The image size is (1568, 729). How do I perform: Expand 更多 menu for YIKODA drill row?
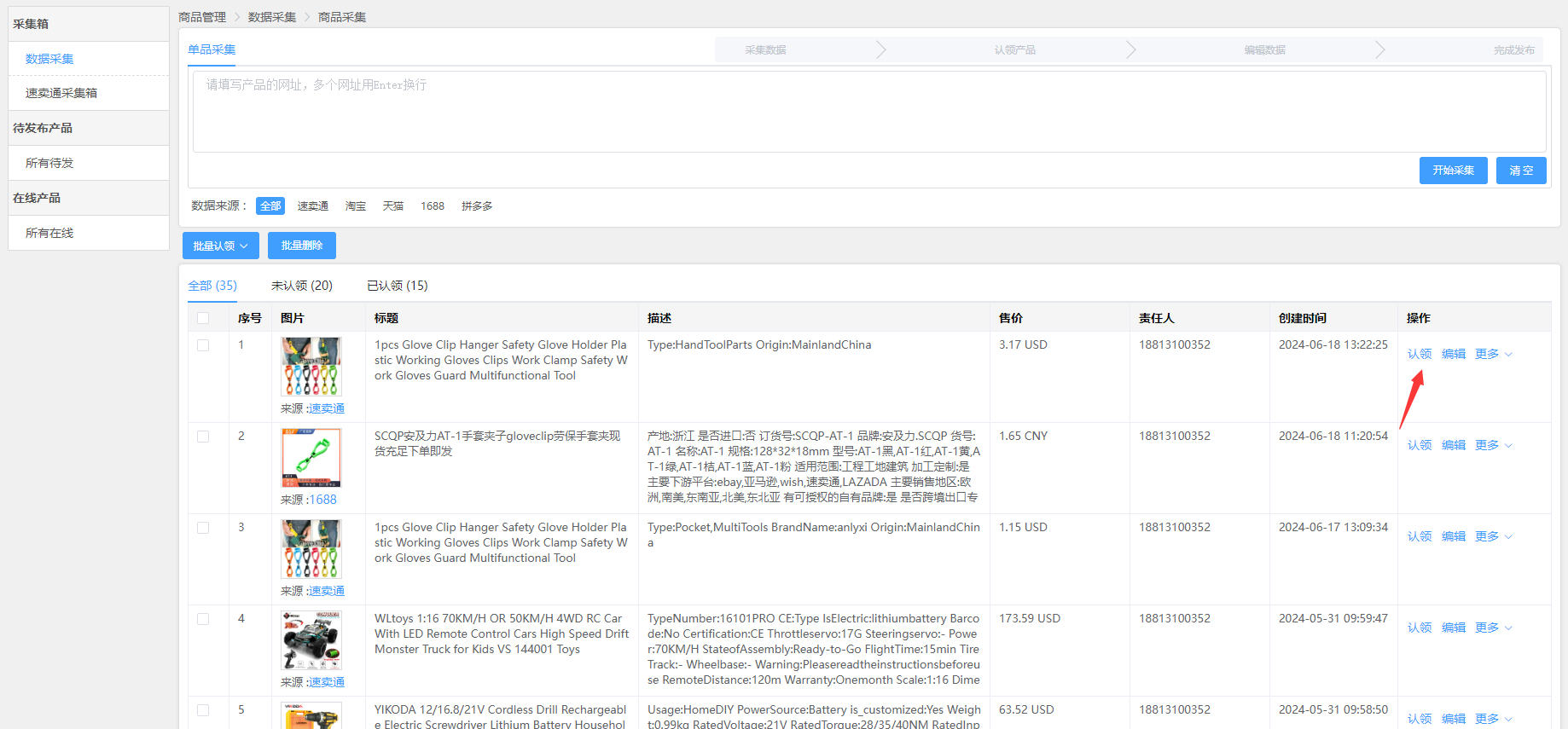(x=1494, y=719)
